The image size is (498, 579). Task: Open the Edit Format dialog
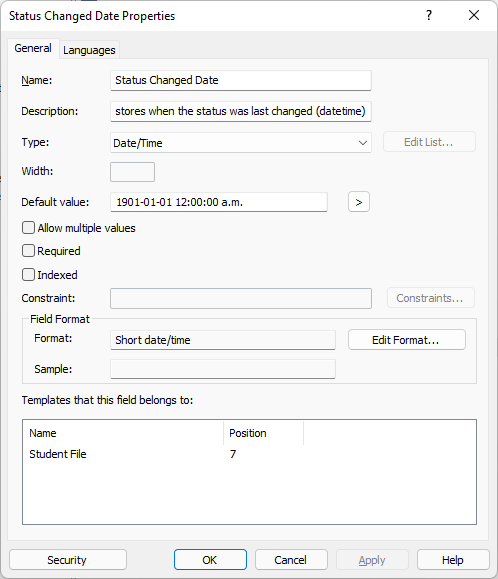tap(406, 340)
